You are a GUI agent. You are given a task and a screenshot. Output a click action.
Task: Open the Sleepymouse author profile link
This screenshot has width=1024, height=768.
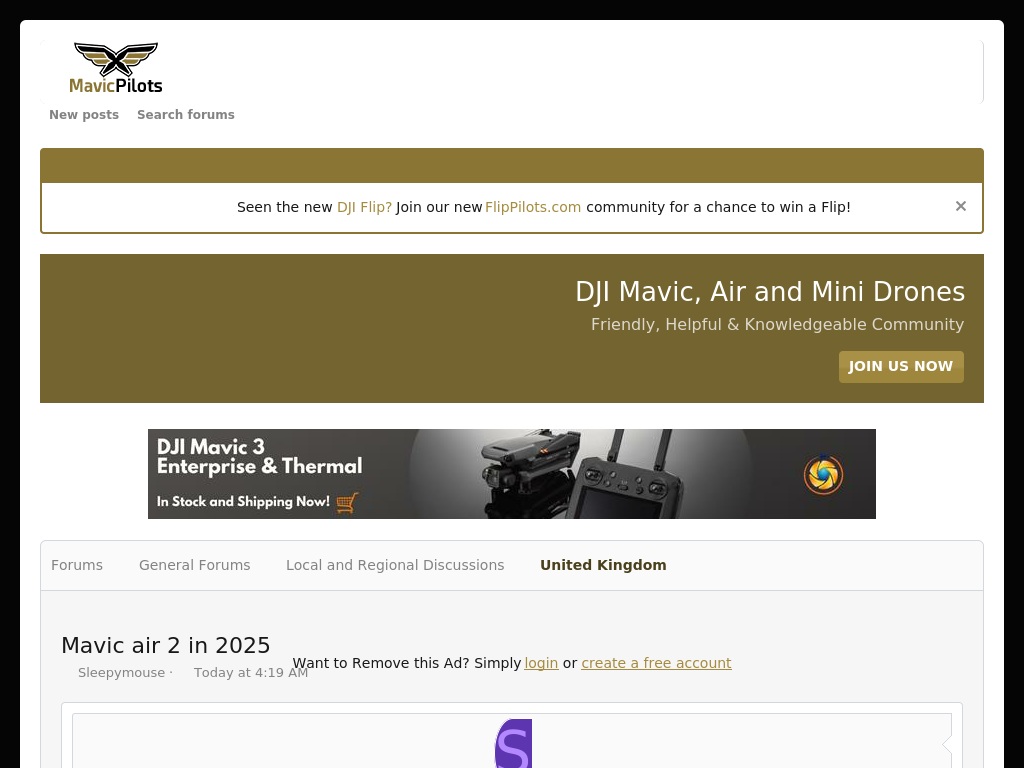[x=121, y=673]
